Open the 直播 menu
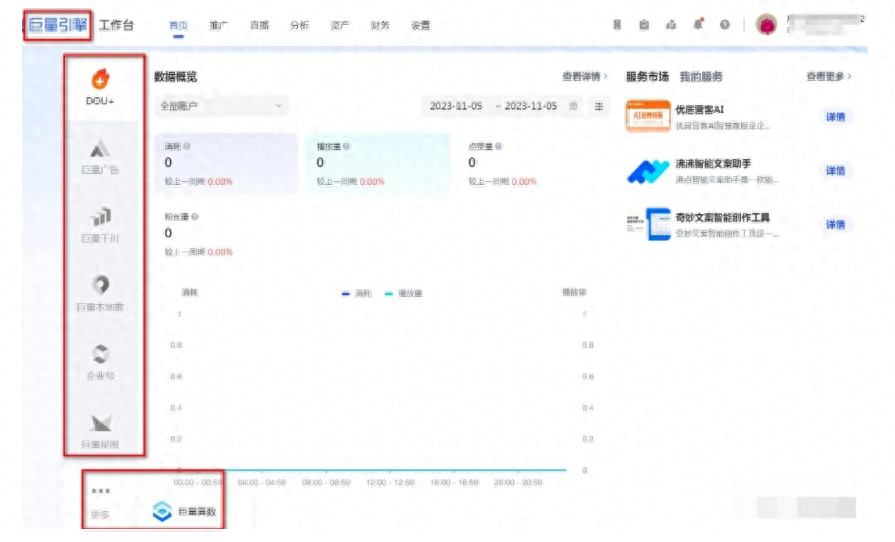Viewport: 895px width, 542px height. tap(259, 25)
